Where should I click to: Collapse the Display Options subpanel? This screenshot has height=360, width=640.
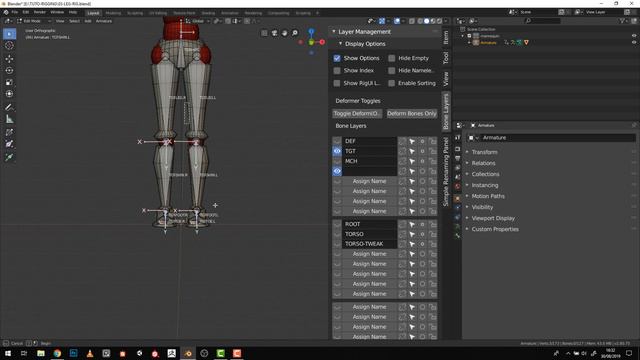[340, 44]
